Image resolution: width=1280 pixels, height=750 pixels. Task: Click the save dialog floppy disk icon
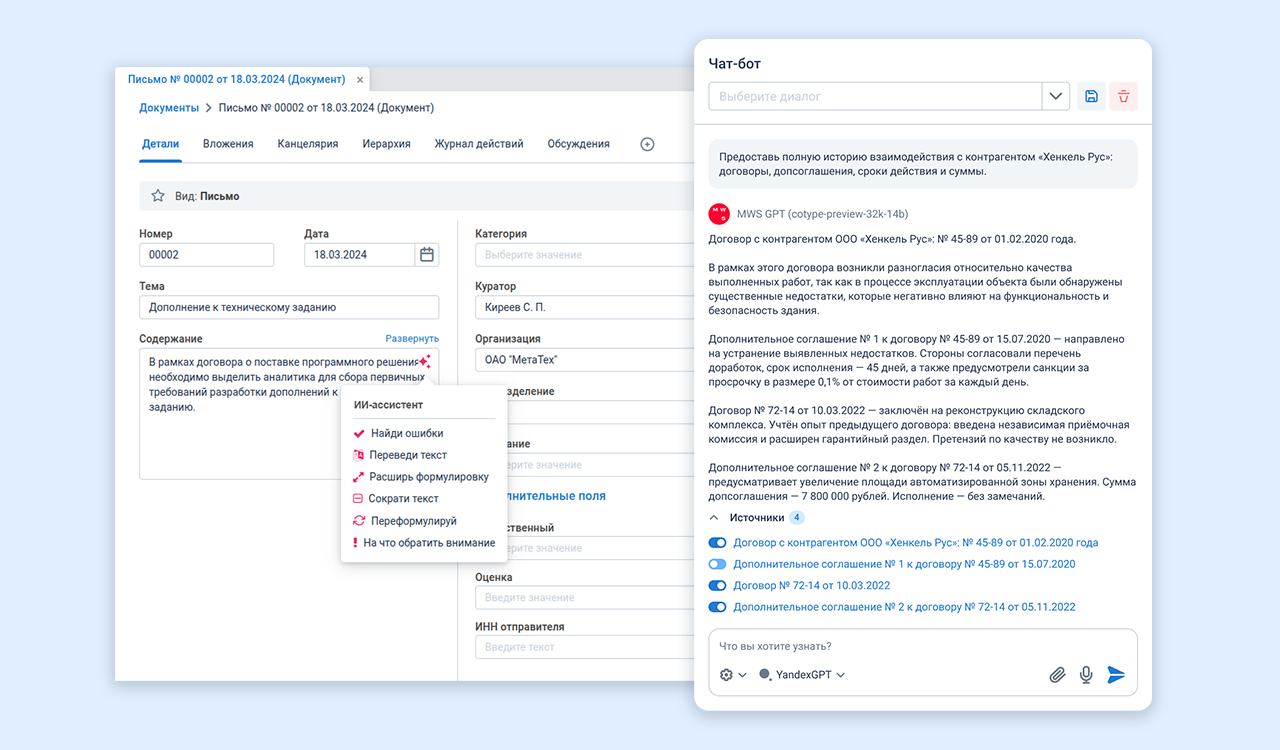pyautogui.click(x=1091, y=96)
